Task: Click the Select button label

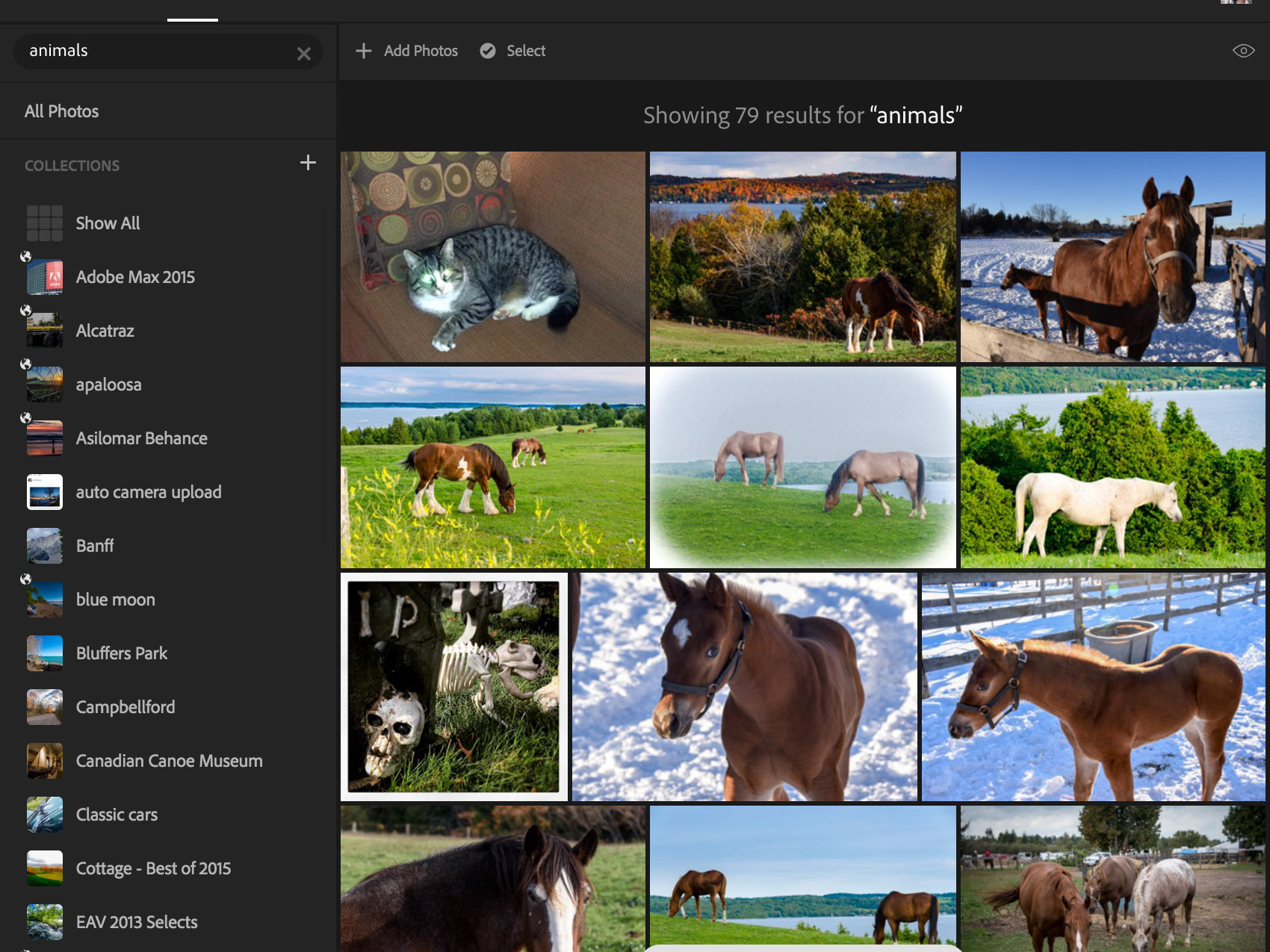Action: [x=526, y=51]
